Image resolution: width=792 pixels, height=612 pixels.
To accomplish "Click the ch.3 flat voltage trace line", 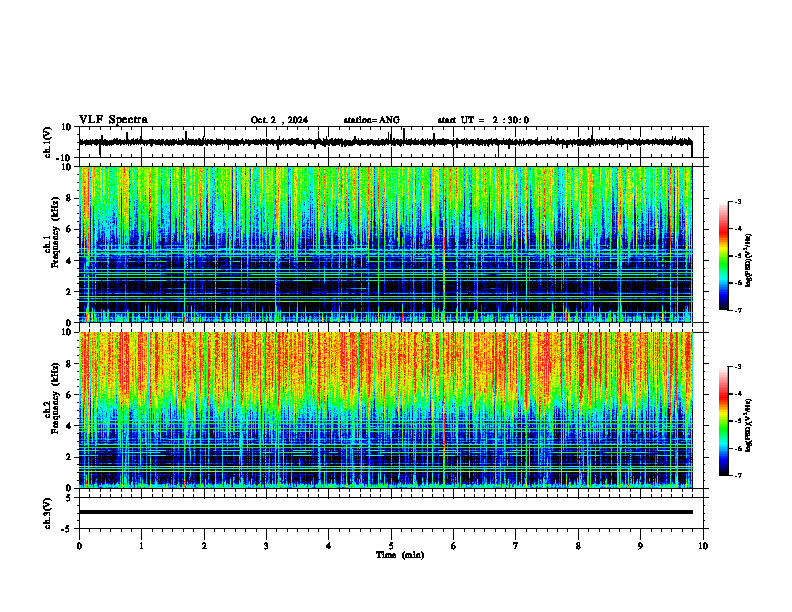I will click(x=385, y=512).
